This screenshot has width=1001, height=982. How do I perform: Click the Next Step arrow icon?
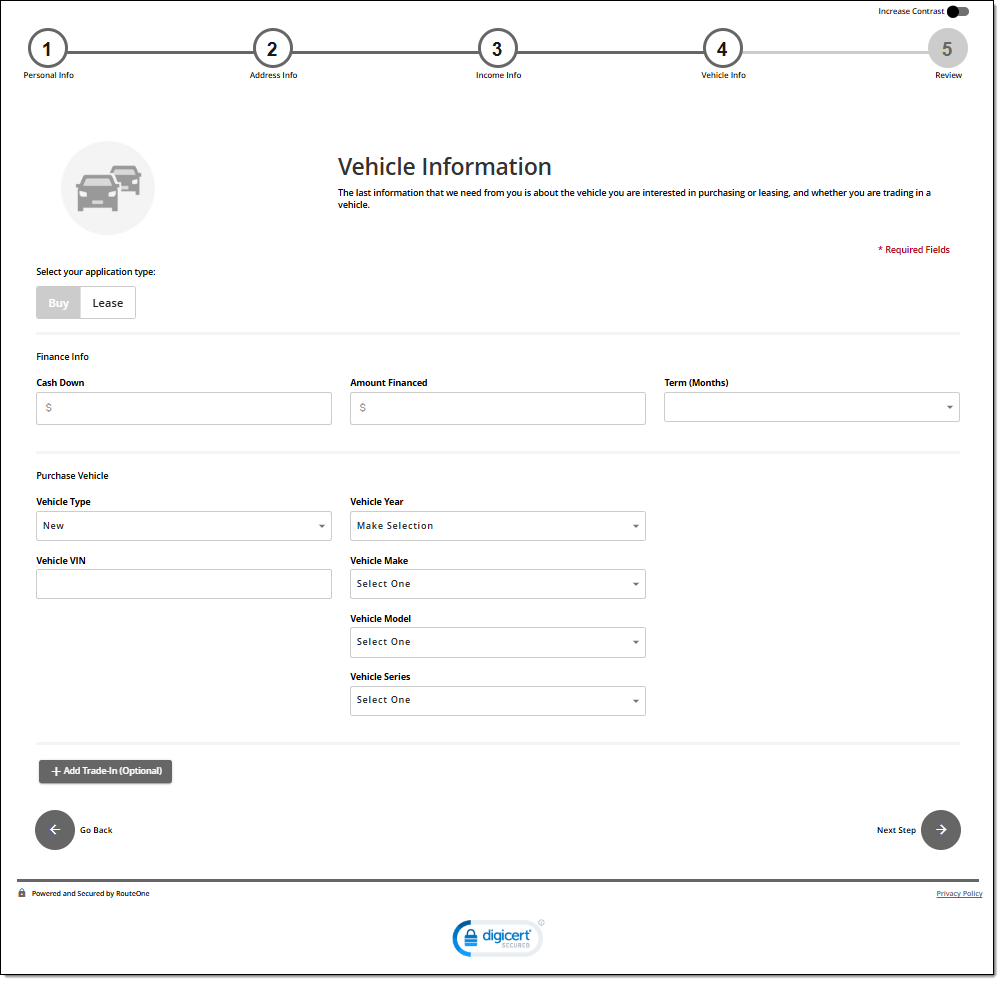(940, 830)
